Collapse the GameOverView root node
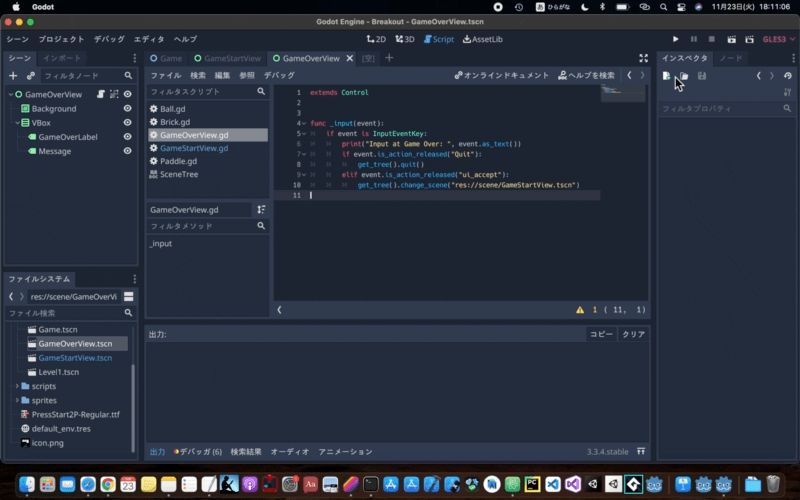This screenshot has height=500, width=800. [11, 94]
